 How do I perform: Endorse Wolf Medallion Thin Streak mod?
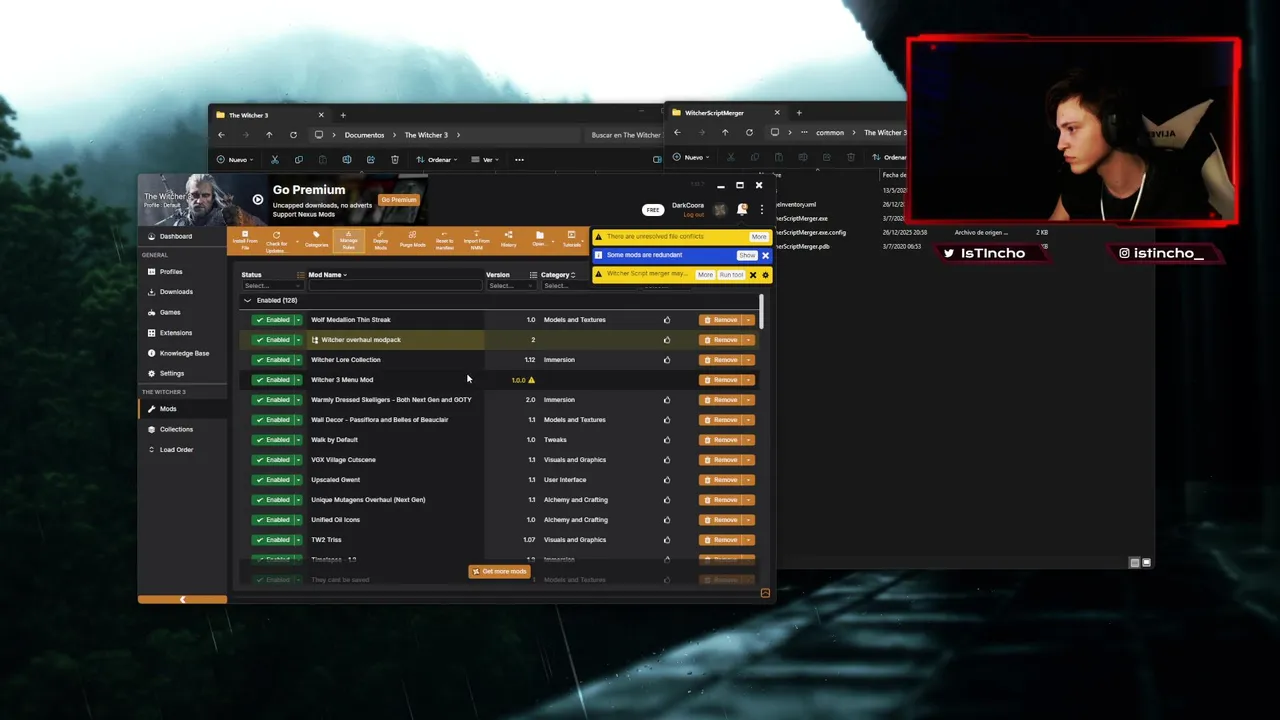click(x=667, y=320)
